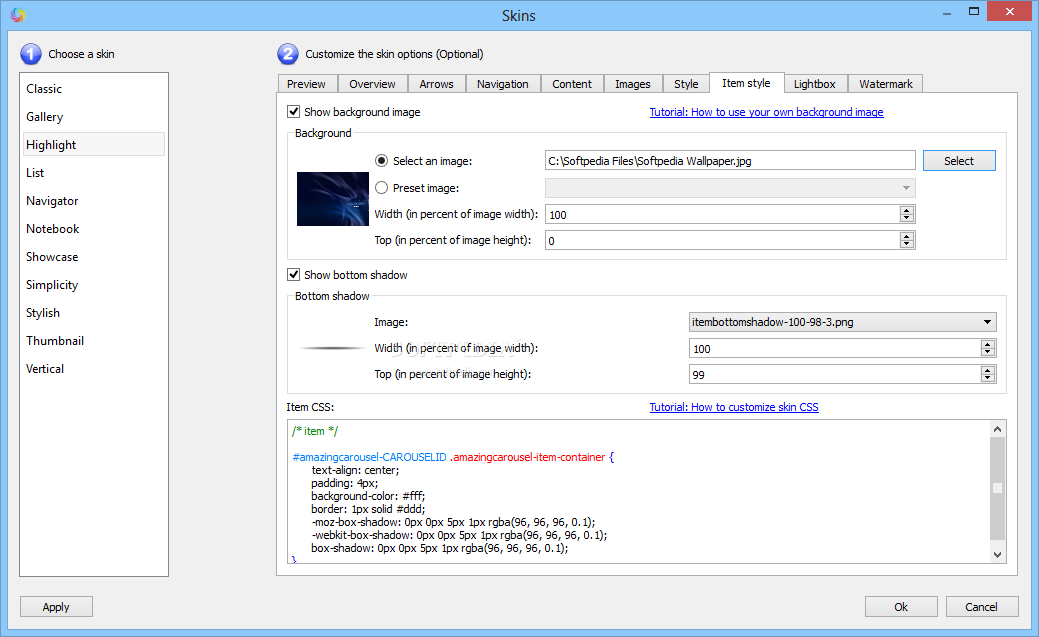Viewport: 1039px width, 637px height.
Task: Open the Preset image dropdown
Action: click(x=730, y=188)
